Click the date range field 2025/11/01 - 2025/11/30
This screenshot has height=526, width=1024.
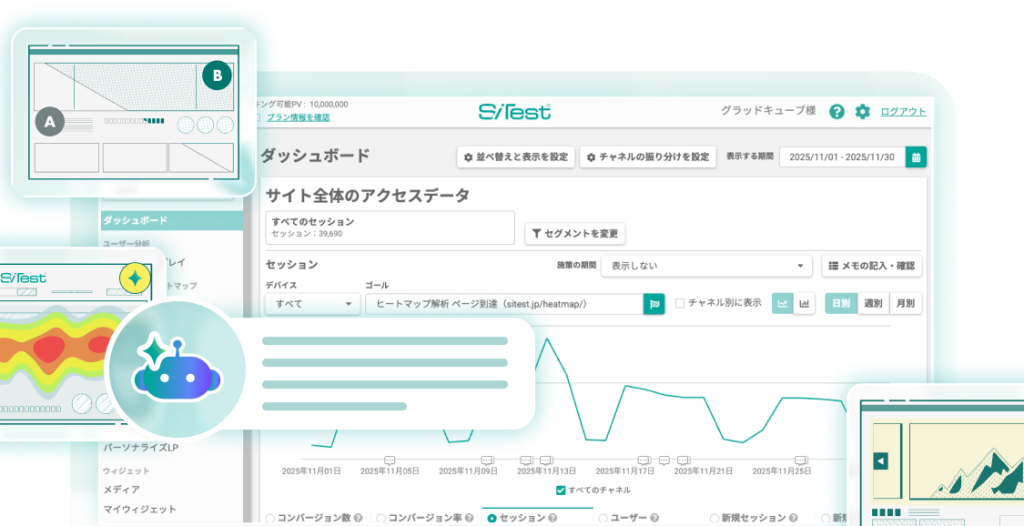[842, 157]
